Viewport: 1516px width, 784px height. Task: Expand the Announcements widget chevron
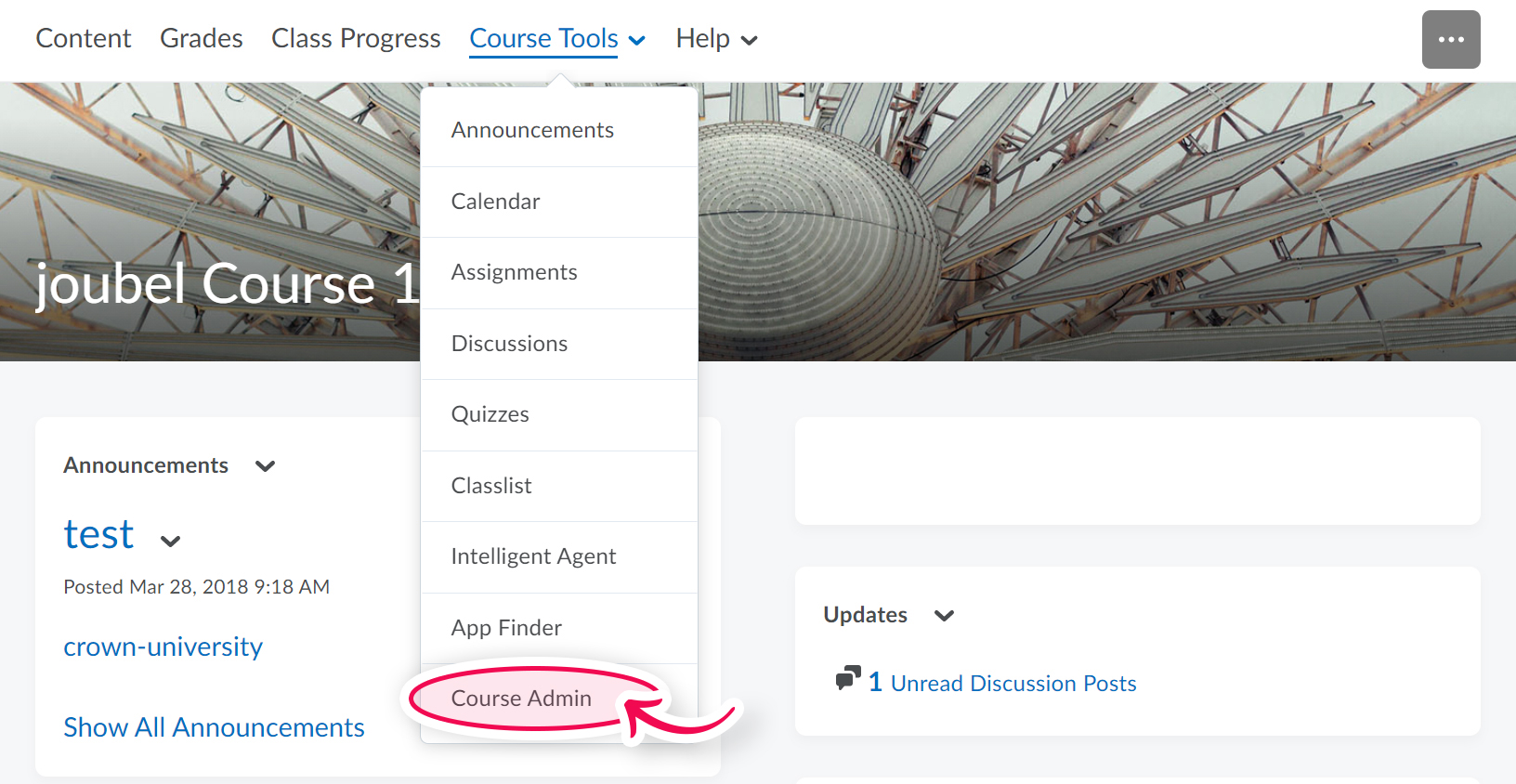coord(265,466)
